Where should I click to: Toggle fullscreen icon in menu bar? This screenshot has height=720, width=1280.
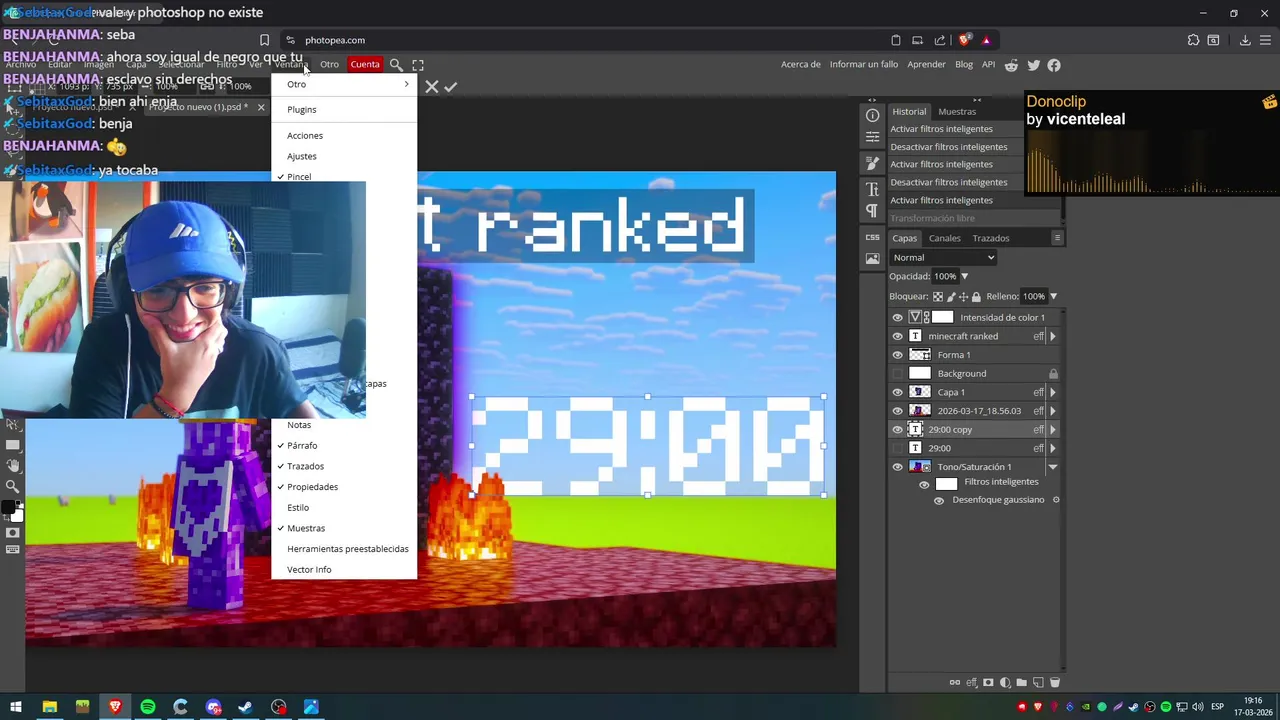[x=418, y=64]
